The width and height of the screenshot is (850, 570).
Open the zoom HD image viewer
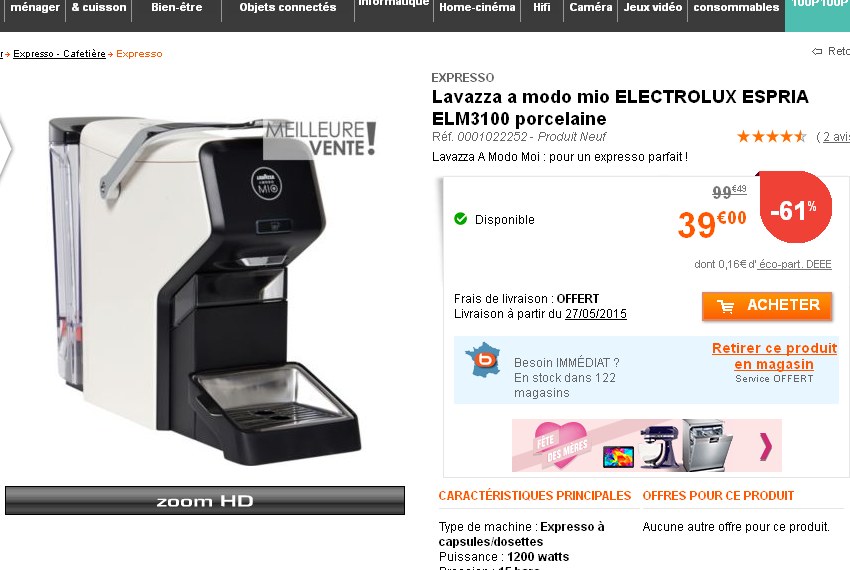[x=205, y=500]
